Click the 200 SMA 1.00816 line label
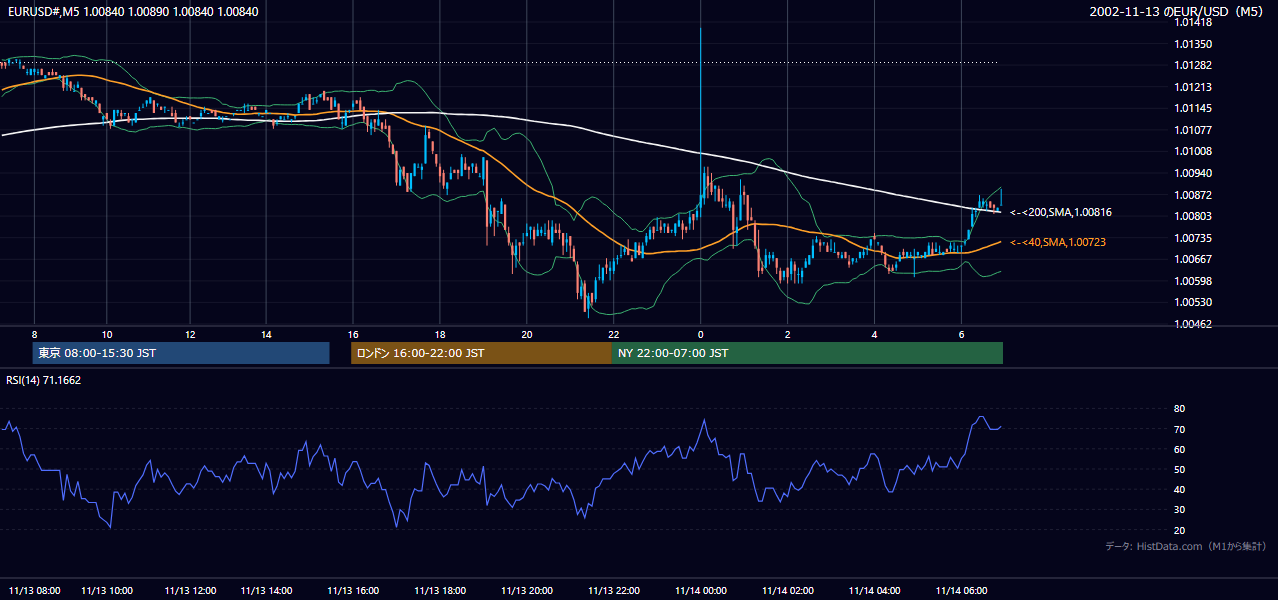The width and height of the screenshot is (1278, 600). pos(1061,212)
